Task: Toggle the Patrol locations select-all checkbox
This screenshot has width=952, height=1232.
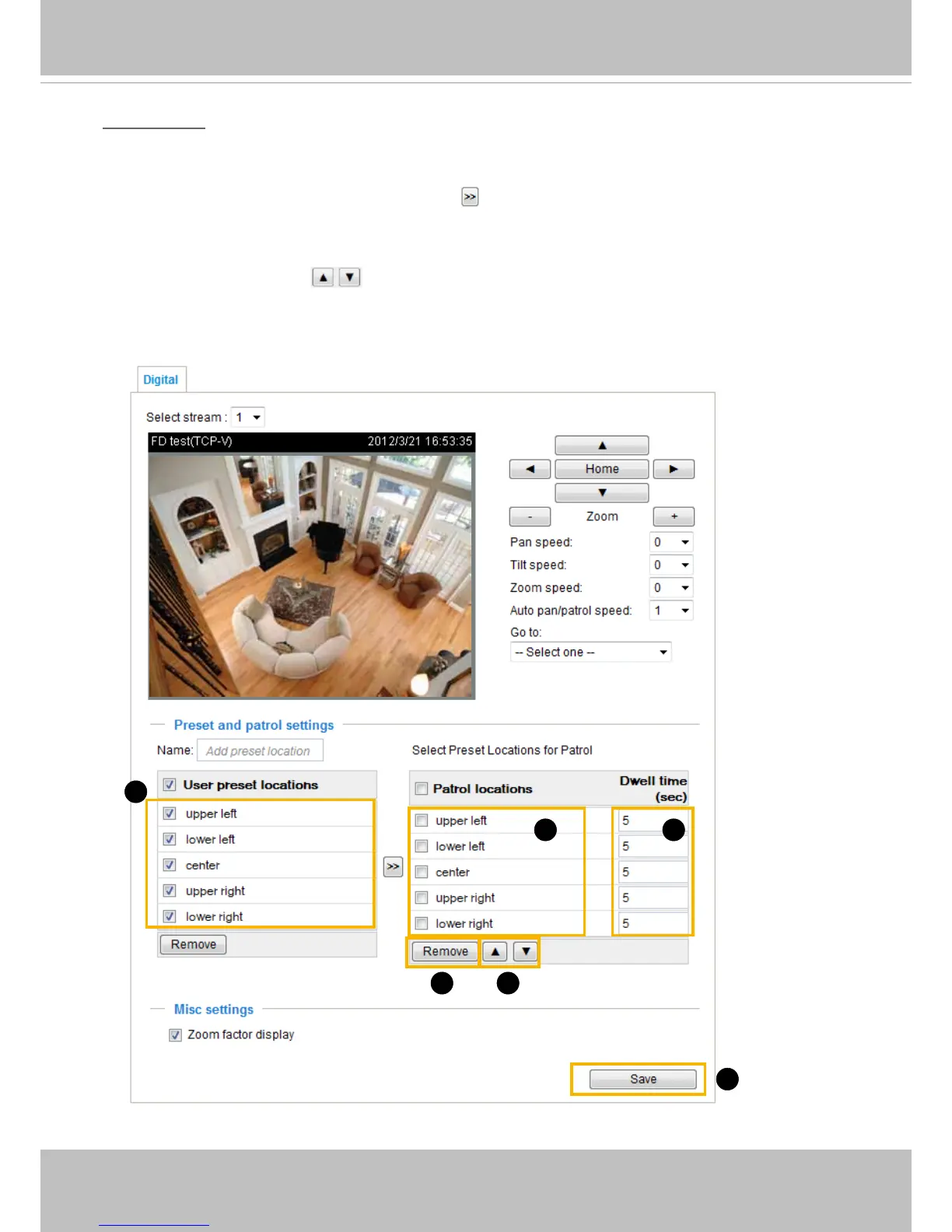Action: (422, 789)
